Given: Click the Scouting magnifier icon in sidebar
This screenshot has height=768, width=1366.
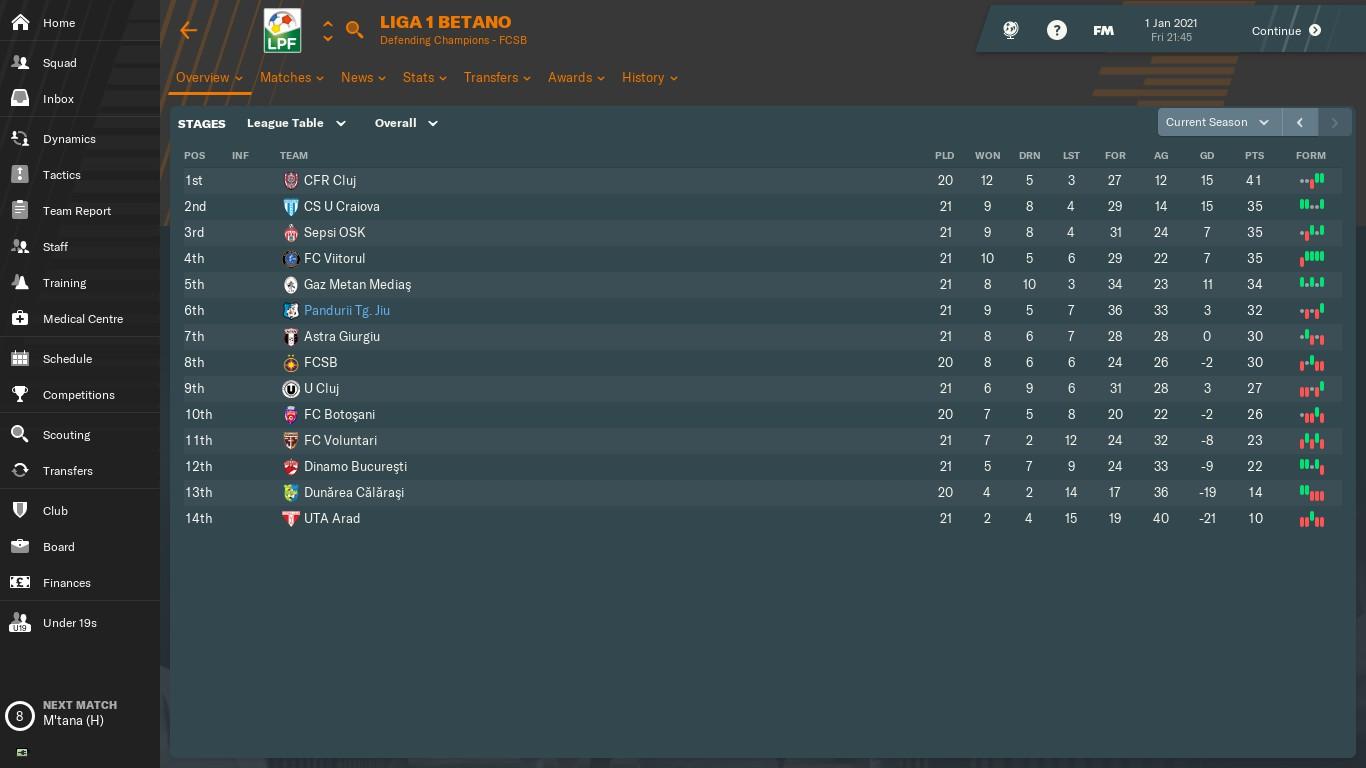Looking at the screenshot, I should point(20,435).
